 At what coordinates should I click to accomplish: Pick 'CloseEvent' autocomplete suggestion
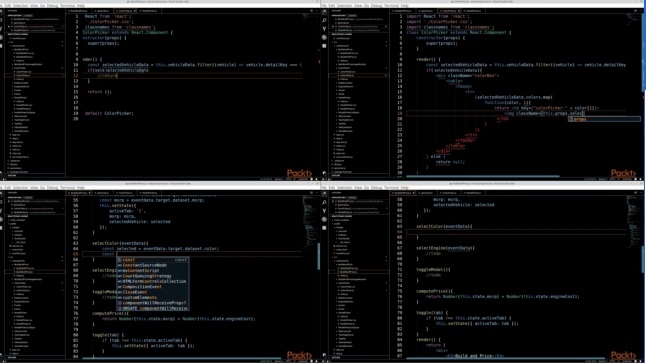coord(153,292)
